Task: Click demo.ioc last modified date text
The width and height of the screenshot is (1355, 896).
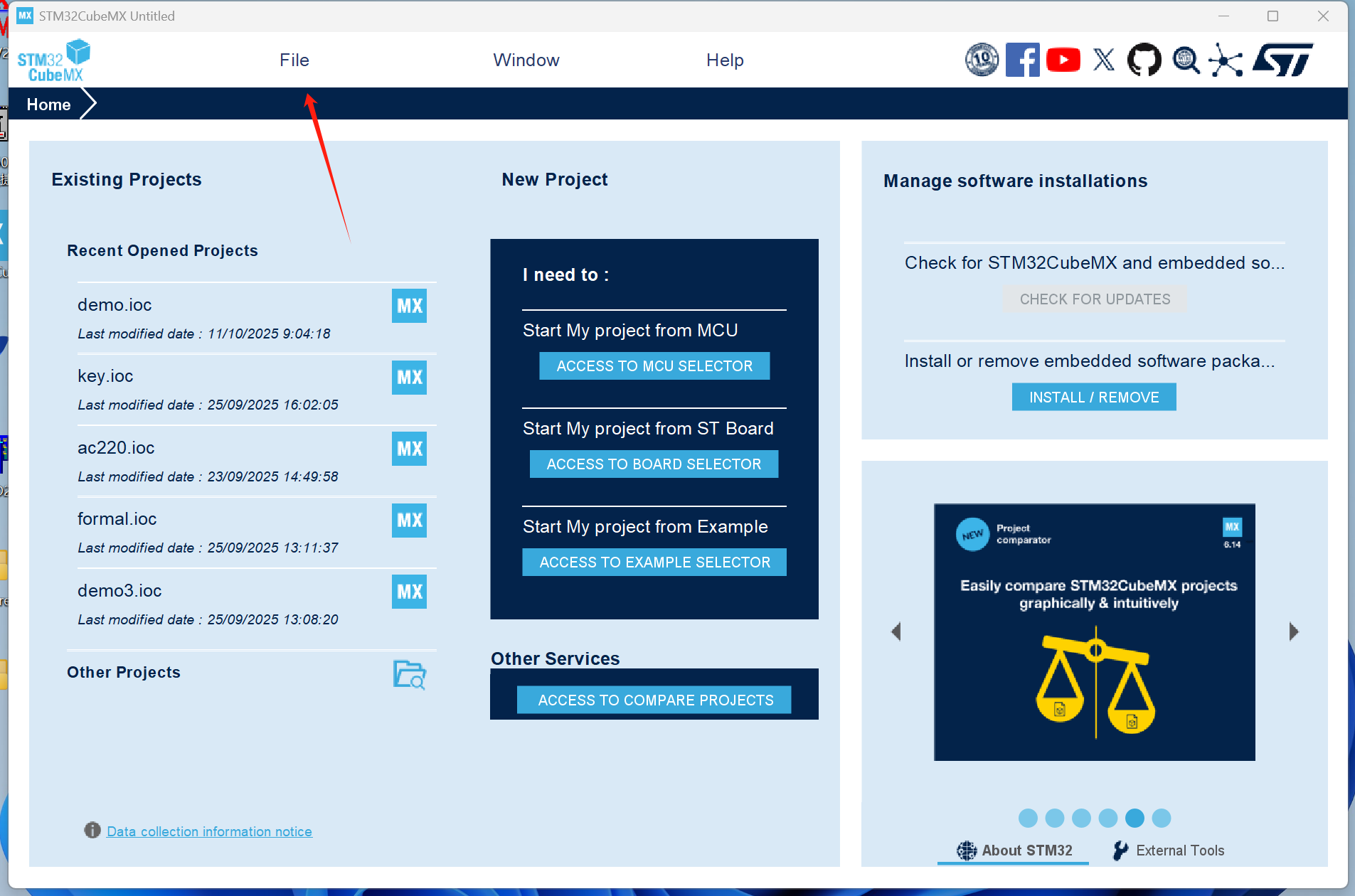Action: [204, 334]
